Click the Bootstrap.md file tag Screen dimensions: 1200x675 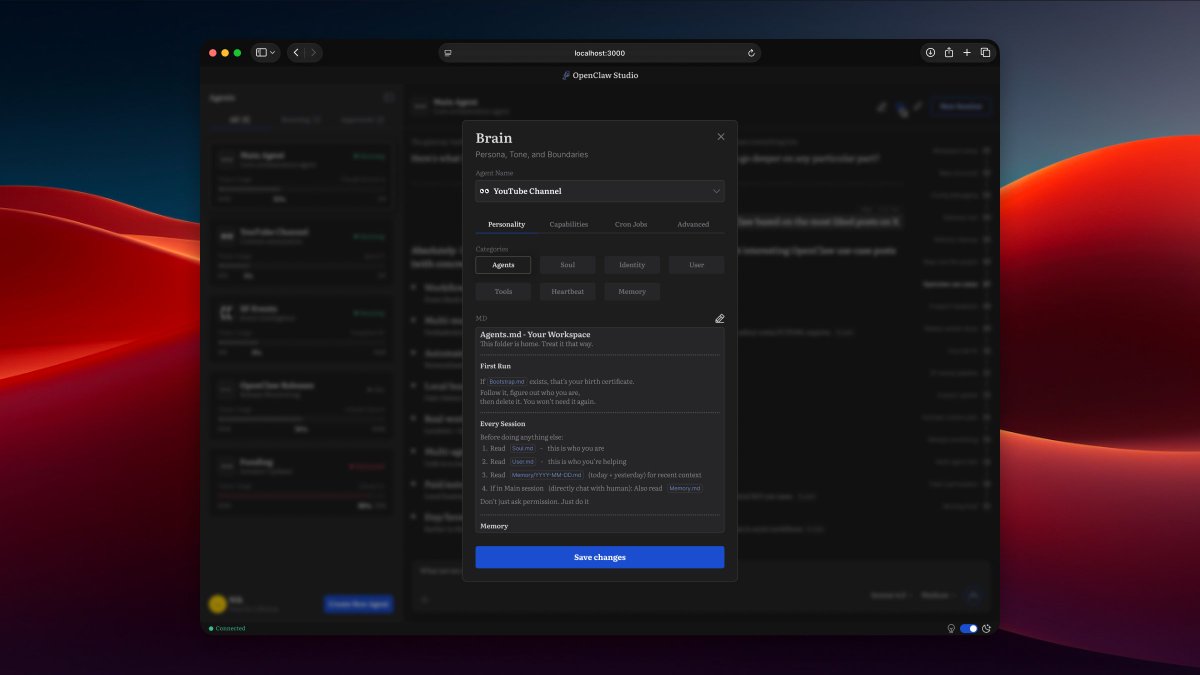pyautogui.click(x=507, y=382)
